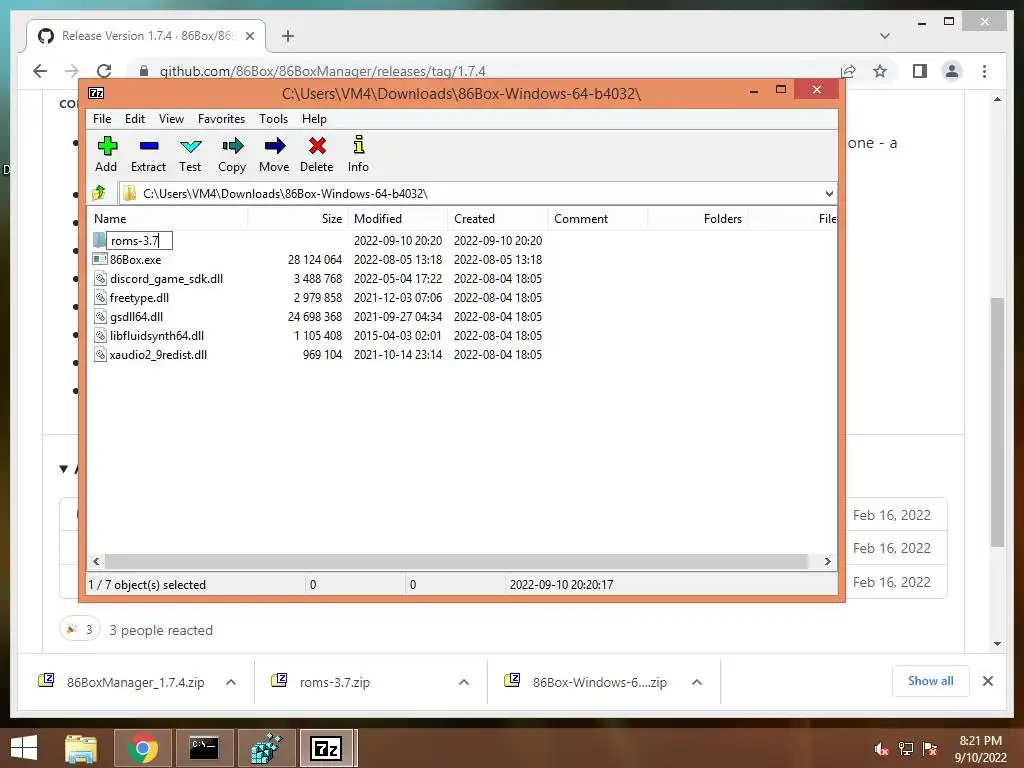Close the Release Version 1.7.4 tab
Viewport: 1024px width, 768px height.
(x=249, y=36)
